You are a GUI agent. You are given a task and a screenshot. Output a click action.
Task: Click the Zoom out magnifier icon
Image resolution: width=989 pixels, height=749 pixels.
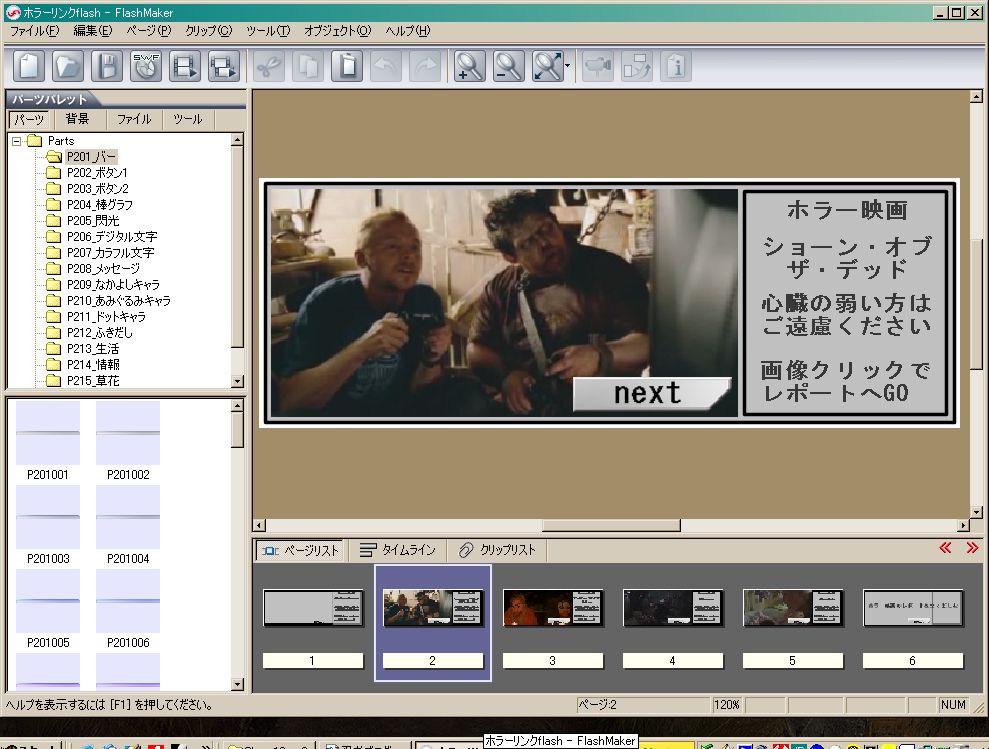point(509,66)
